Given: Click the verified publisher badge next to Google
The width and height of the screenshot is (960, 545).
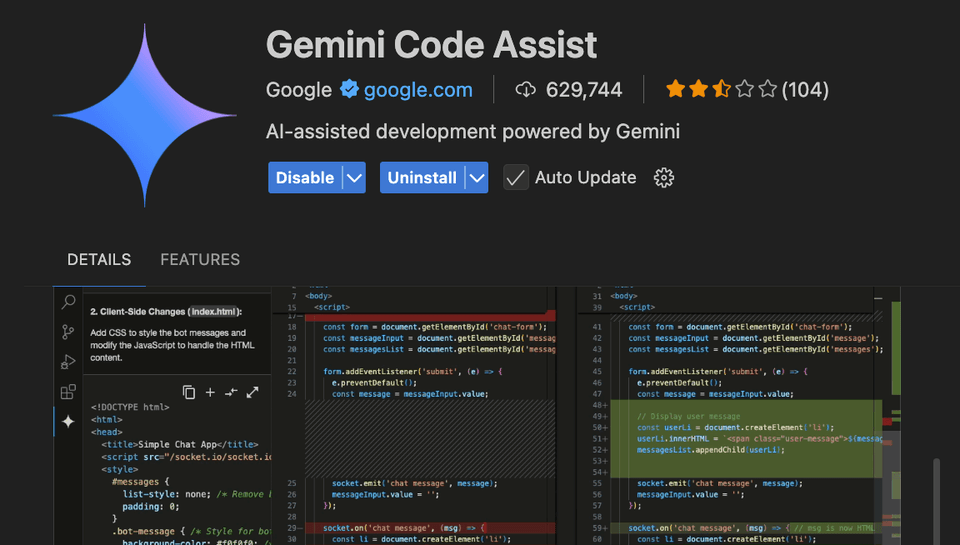Looking at the screenshot, I should 349,89.
